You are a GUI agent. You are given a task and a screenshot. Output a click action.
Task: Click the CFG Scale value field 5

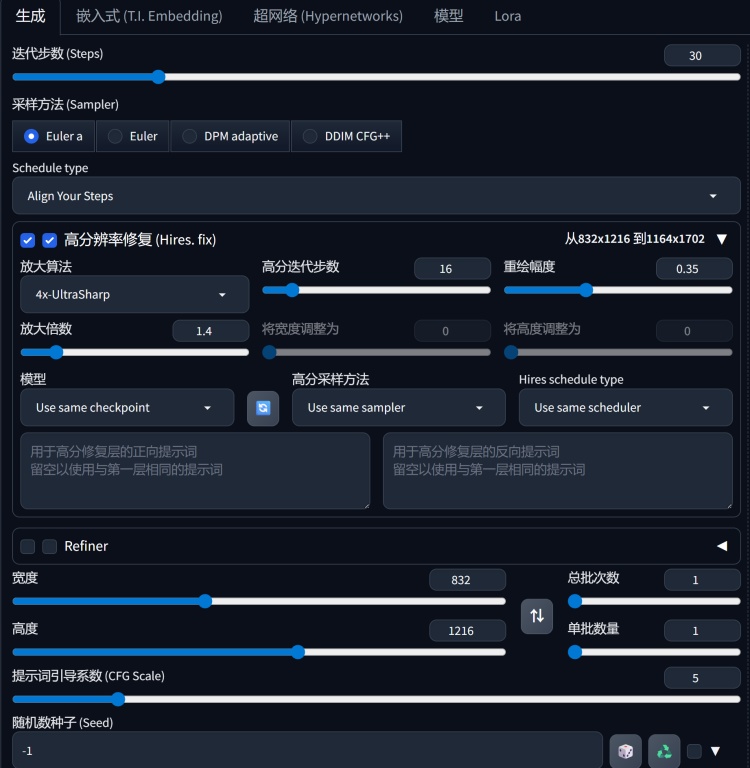pos(702,678)
